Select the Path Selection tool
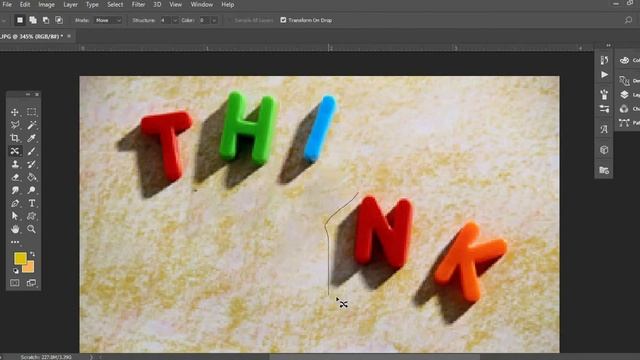Screen dimensions: 640x360 pyautogui.click(x=15, y=216)
